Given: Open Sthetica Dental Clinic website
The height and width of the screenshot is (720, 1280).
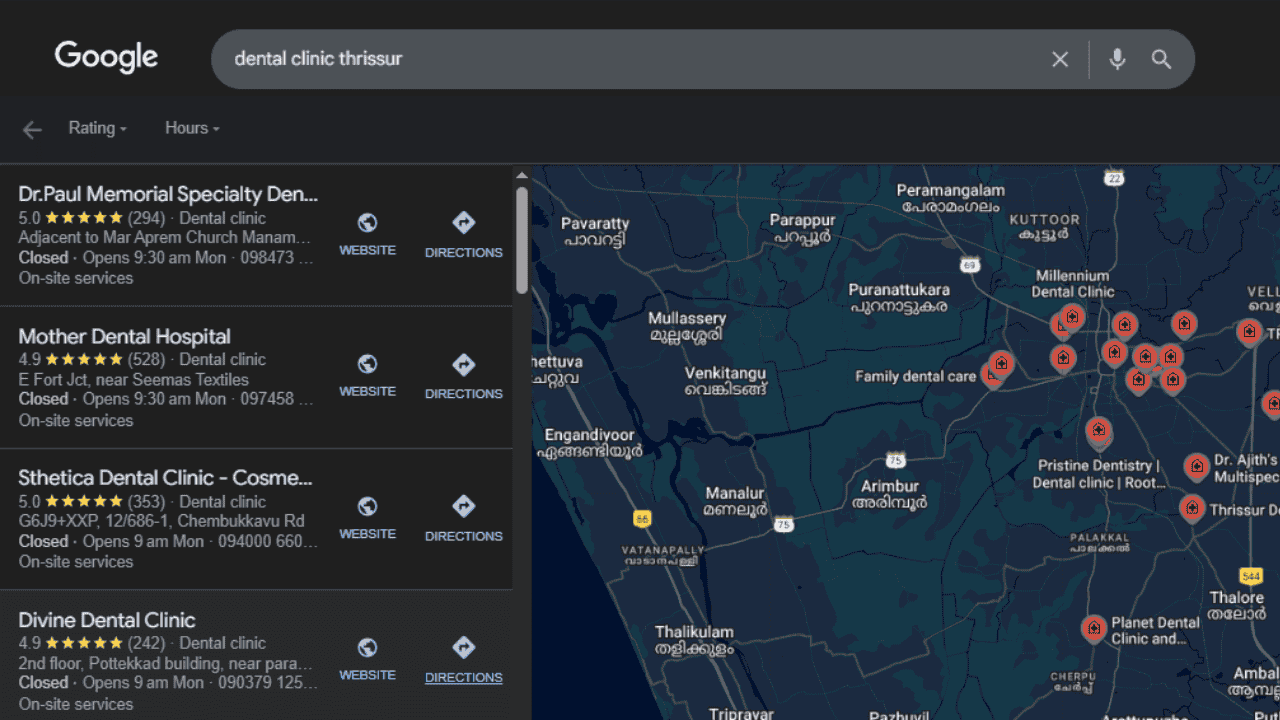Looking at the screenshot, I should click(367, 518).
